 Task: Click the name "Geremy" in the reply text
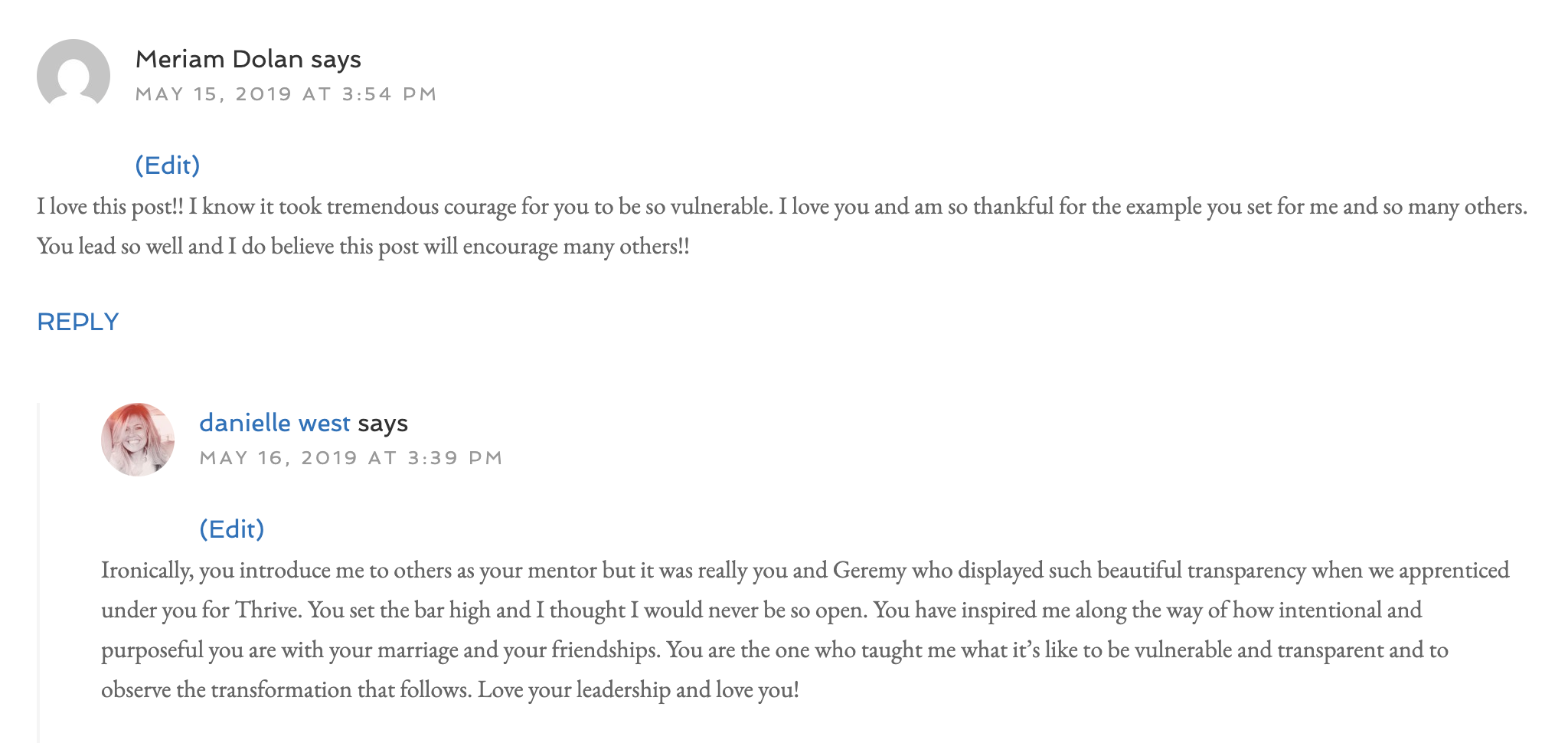click(x=869, y=571)
